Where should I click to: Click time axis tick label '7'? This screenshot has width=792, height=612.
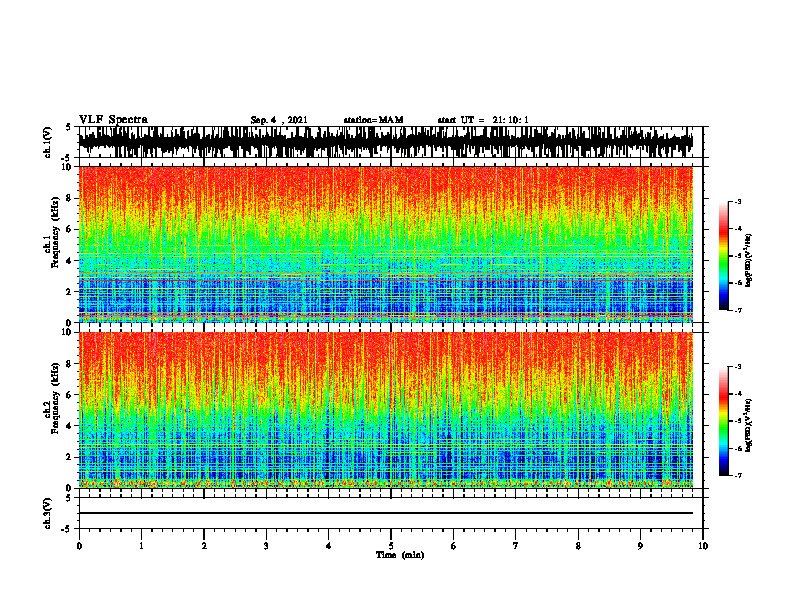point(516,546)
